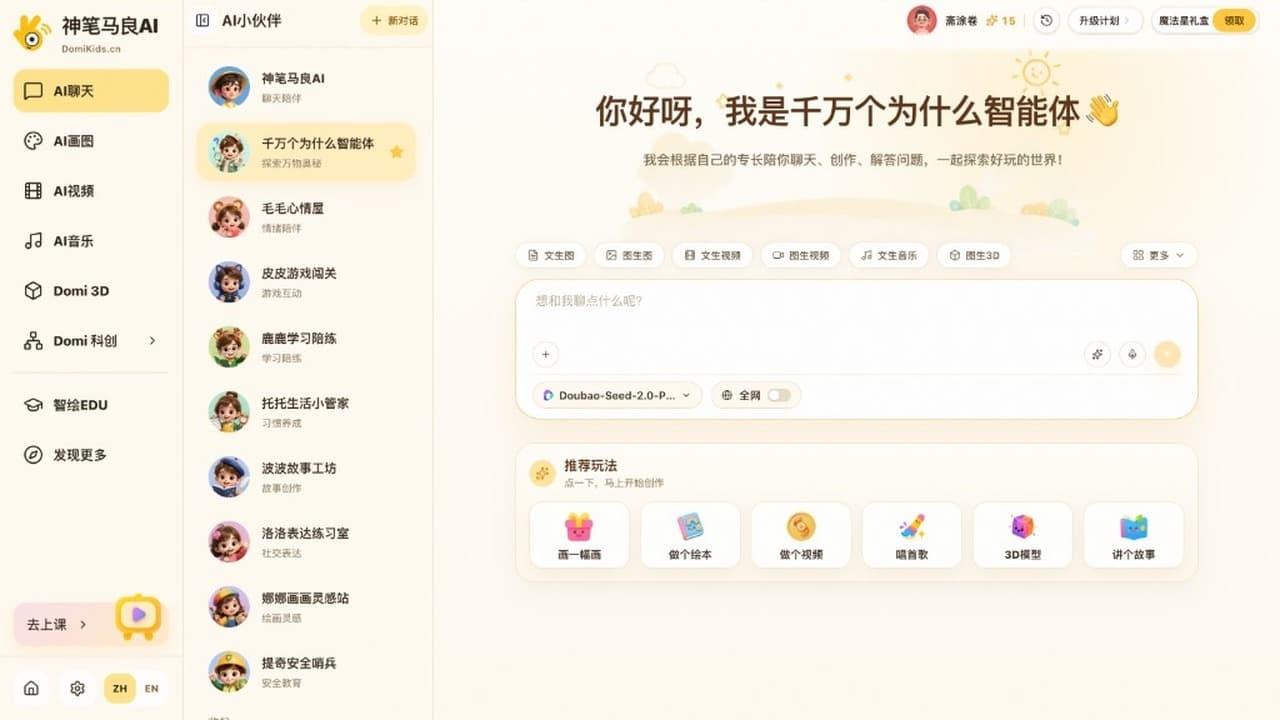Unfavorite 千万个为什么智能体 with the star icon
The image size is (1280, 720).
396,152
